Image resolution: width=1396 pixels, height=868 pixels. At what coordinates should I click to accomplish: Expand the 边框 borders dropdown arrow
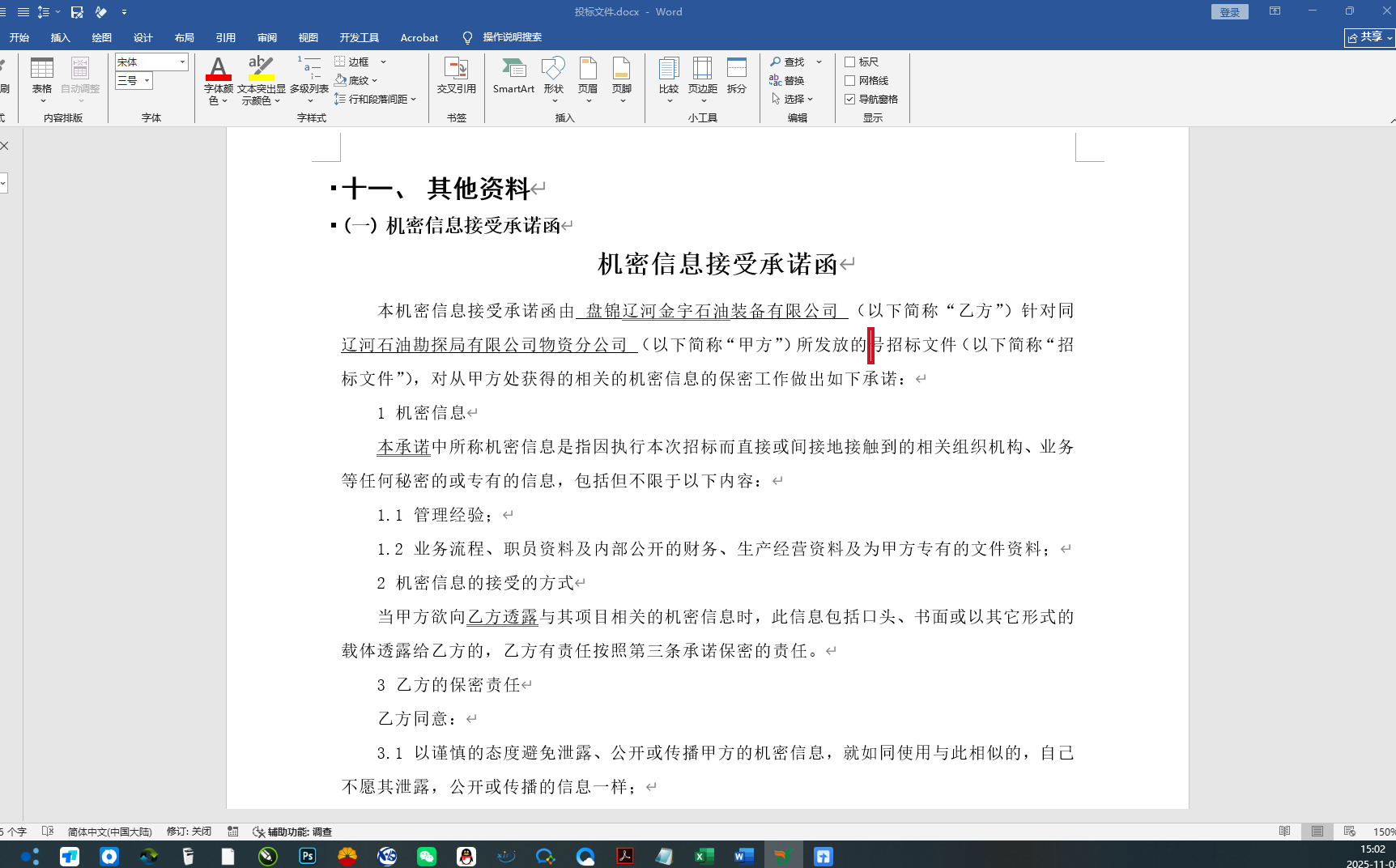coord(383,62)
